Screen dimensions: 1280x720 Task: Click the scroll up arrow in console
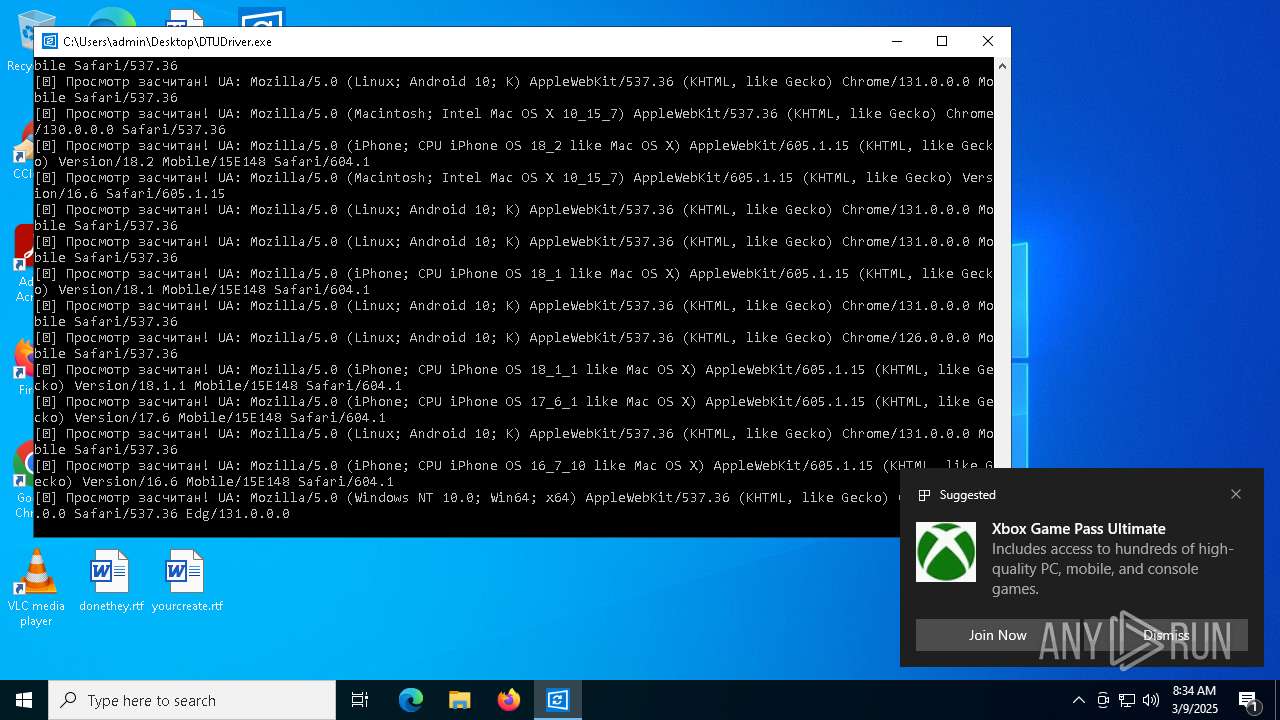1002,66
